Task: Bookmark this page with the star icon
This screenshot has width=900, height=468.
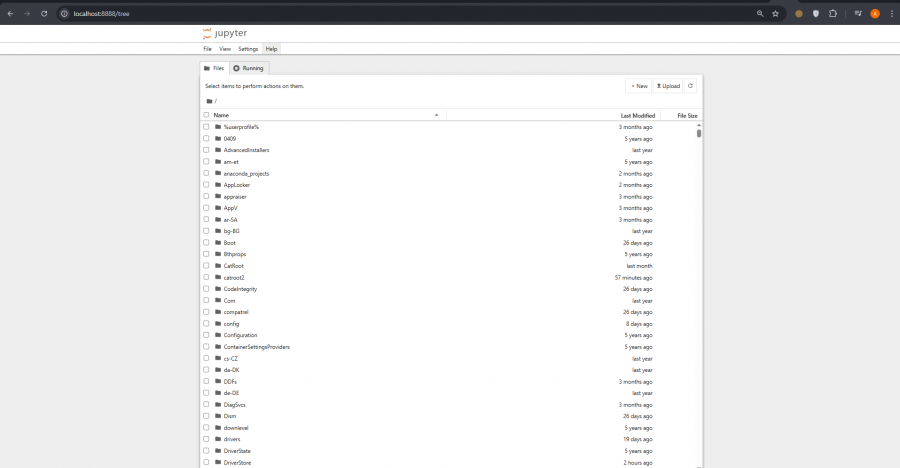Action: [775, 13]
